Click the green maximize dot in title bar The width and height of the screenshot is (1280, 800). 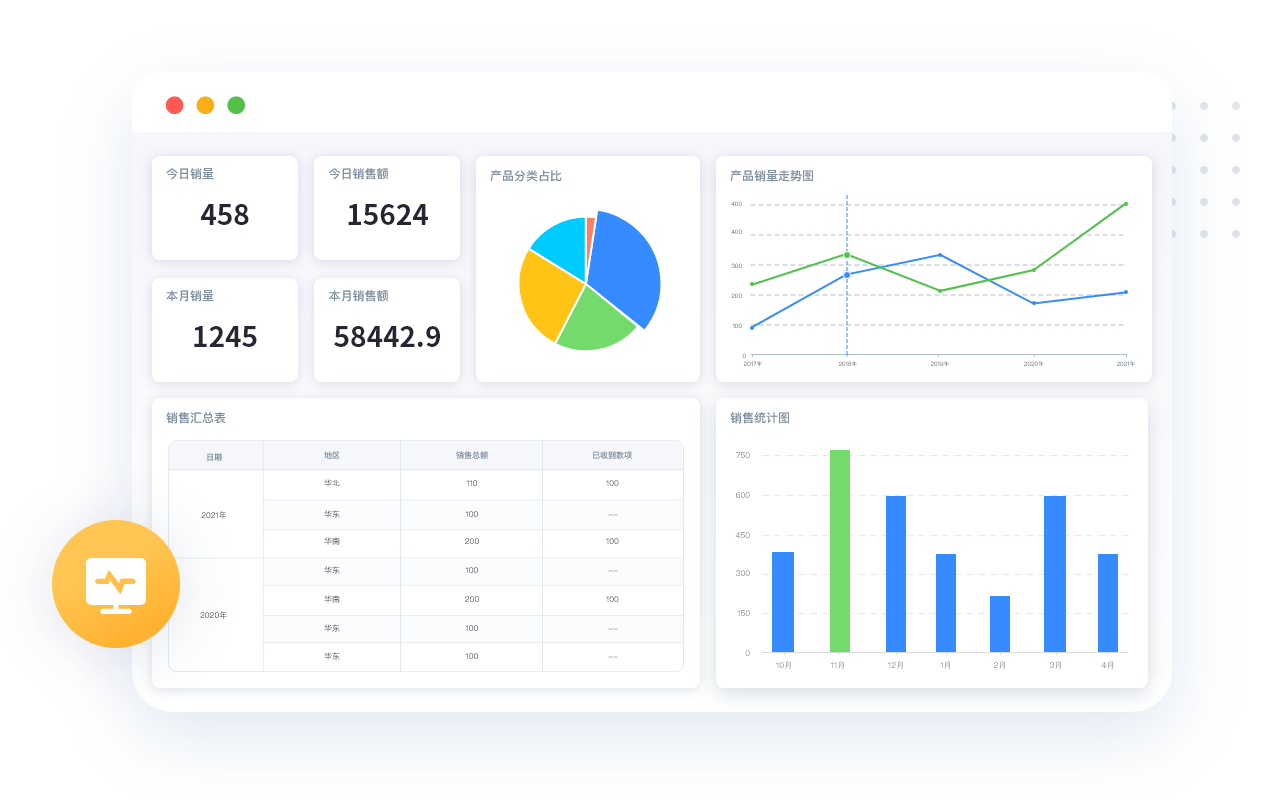pyautogui.click(x=236, y=105)
